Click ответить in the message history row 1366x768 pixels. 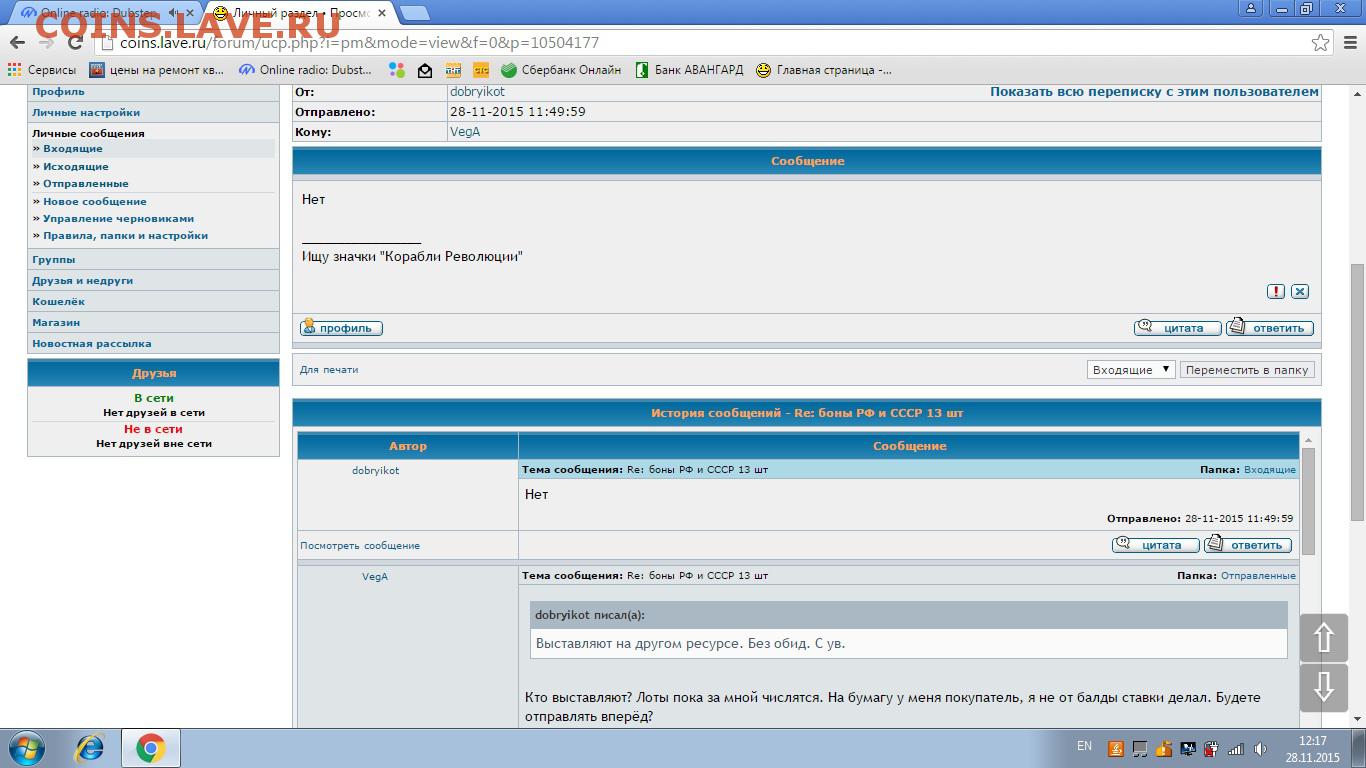pos(1248,545)
